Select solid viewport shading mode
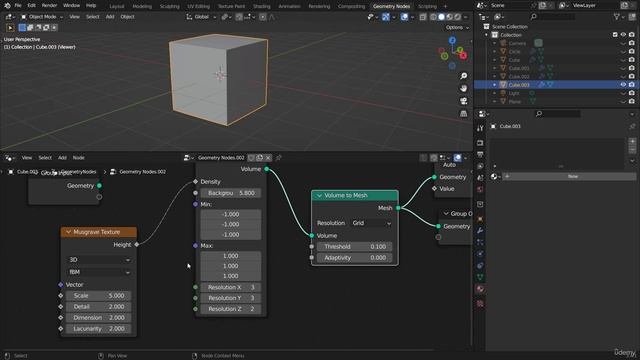Viewport: 640px width, 360px height. (x=441, y=17)
